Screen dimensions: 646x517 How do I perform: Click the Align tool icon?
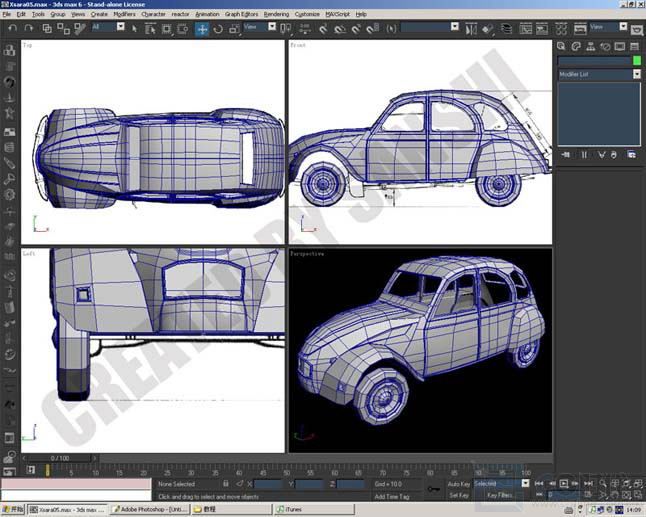pyautogui.click(x=487, y=28)
